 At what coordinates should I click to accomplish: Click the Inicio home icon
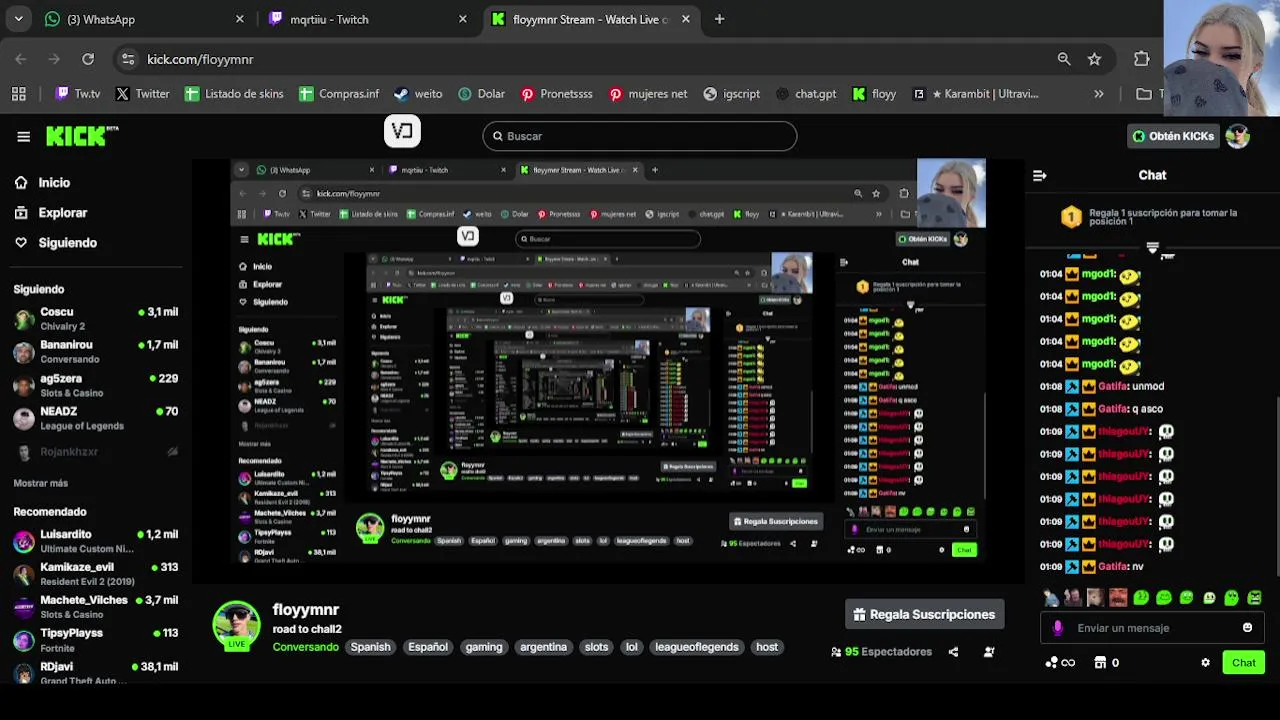[x=21, y=183]
